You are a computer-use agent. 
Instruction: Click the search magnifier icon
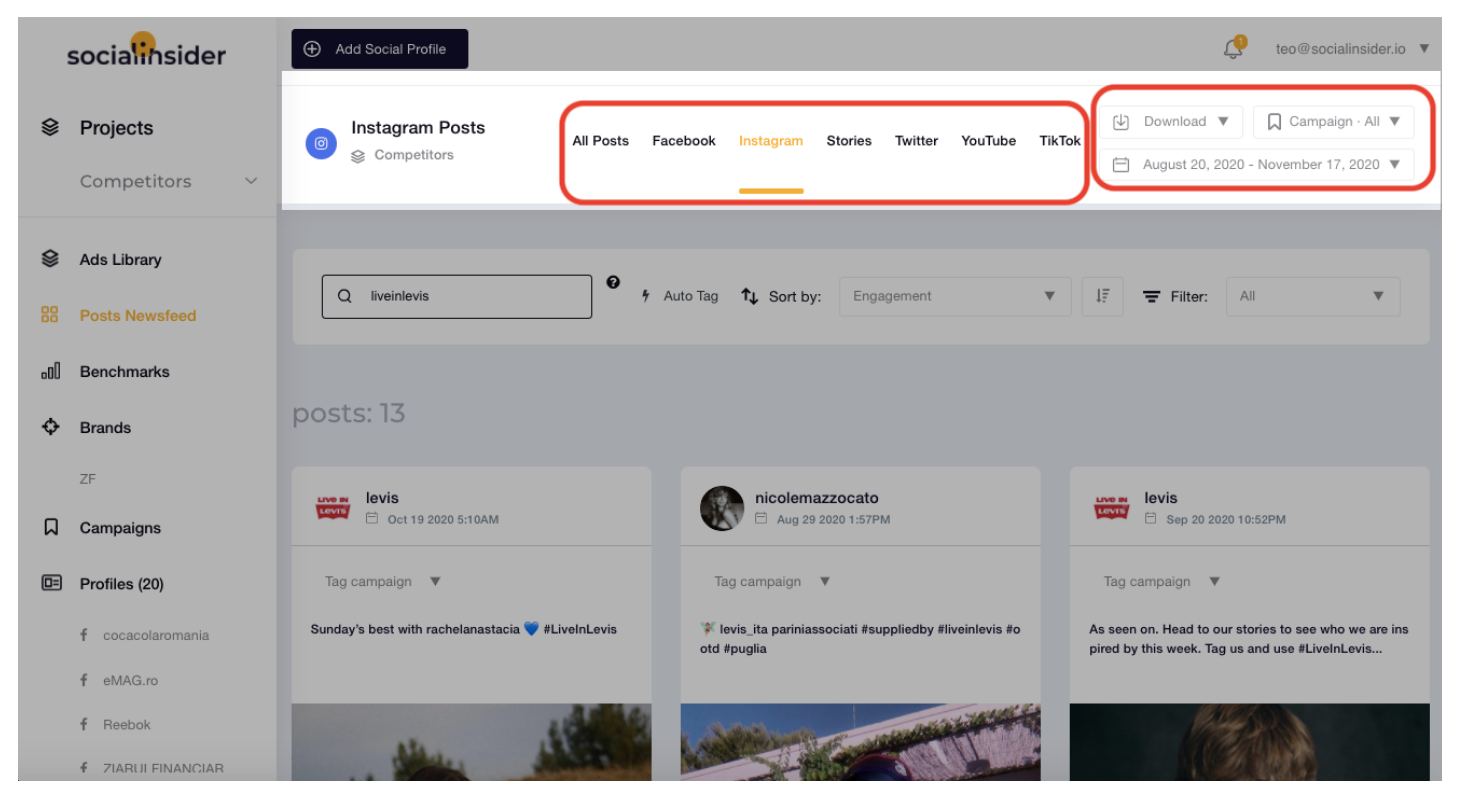click(x=345, y=296)
